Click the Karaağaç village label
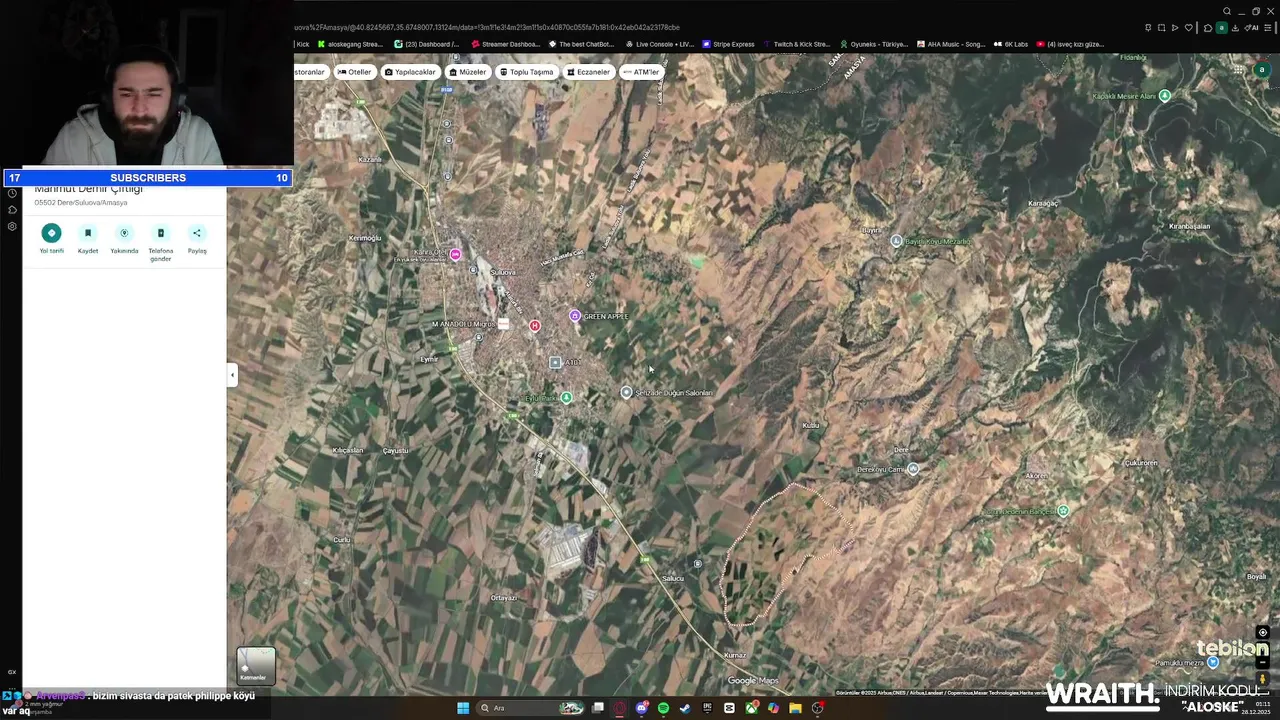1280x720 pixels. point(1043,203)
